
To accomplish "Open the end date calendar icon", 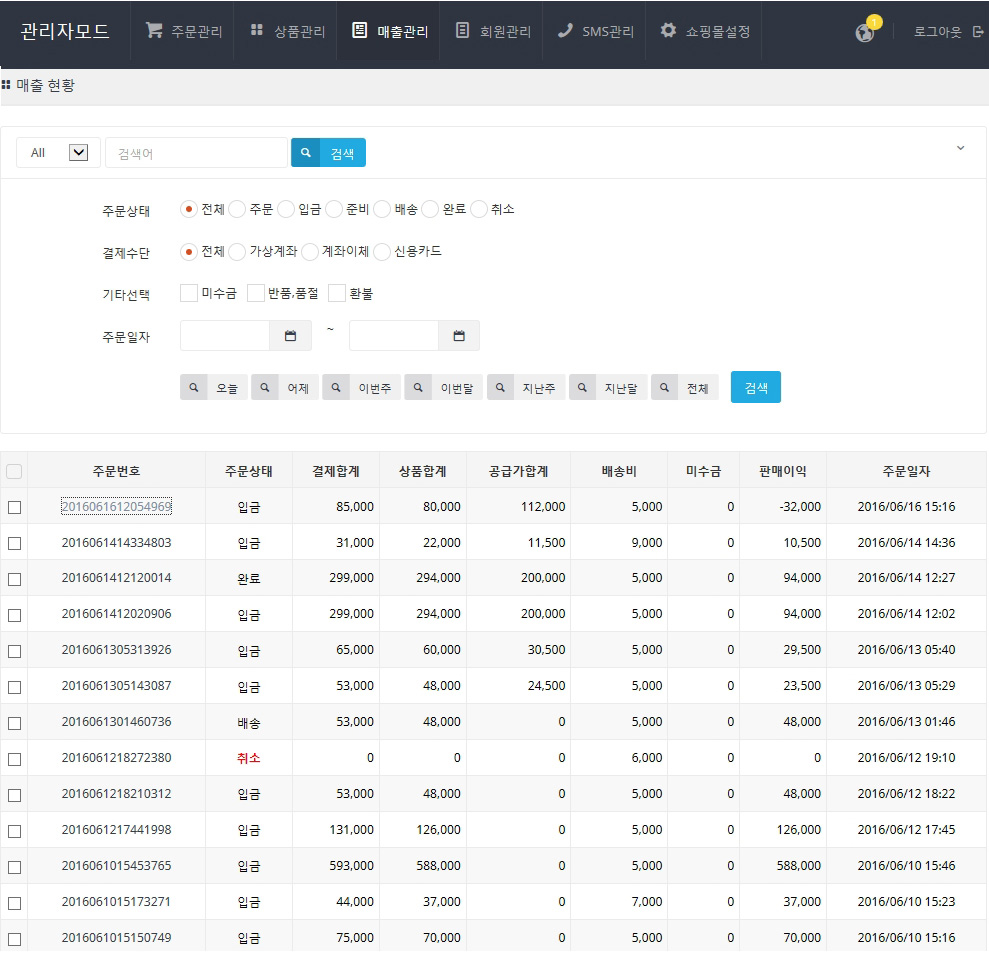I will tap(459, 336).
